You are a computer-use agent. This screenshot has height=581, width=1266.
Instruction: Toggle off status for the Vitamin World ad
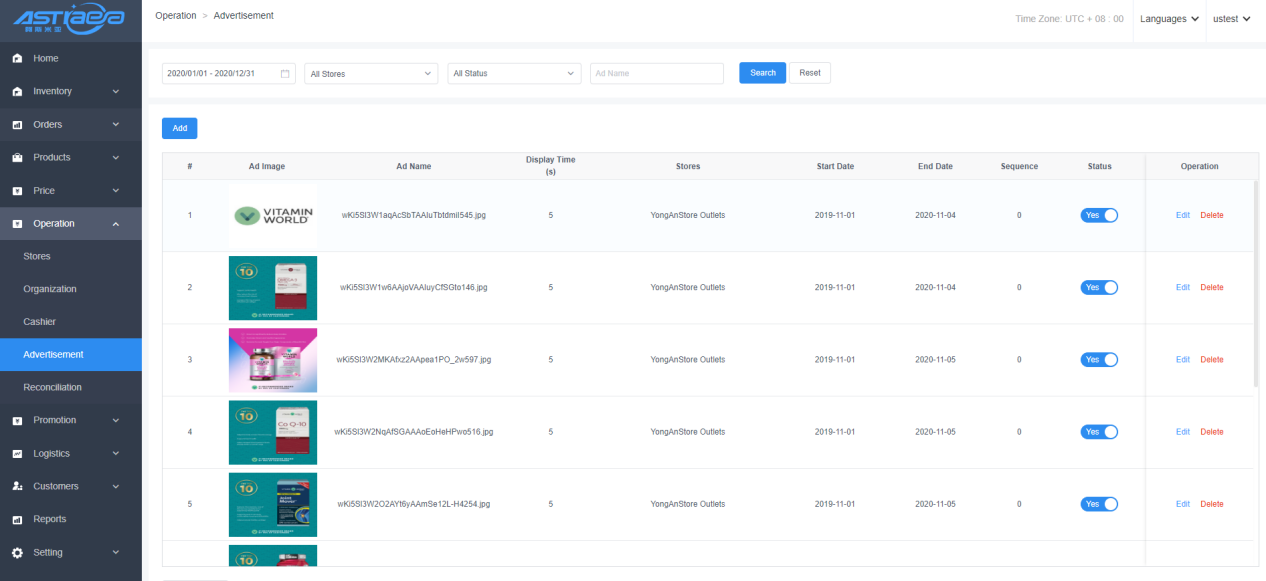point(1098,215)
